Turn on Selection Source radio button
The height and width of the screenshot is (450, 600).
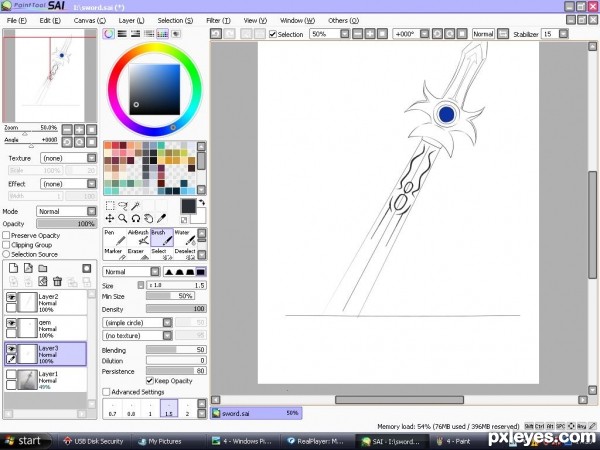click(7, 254)
